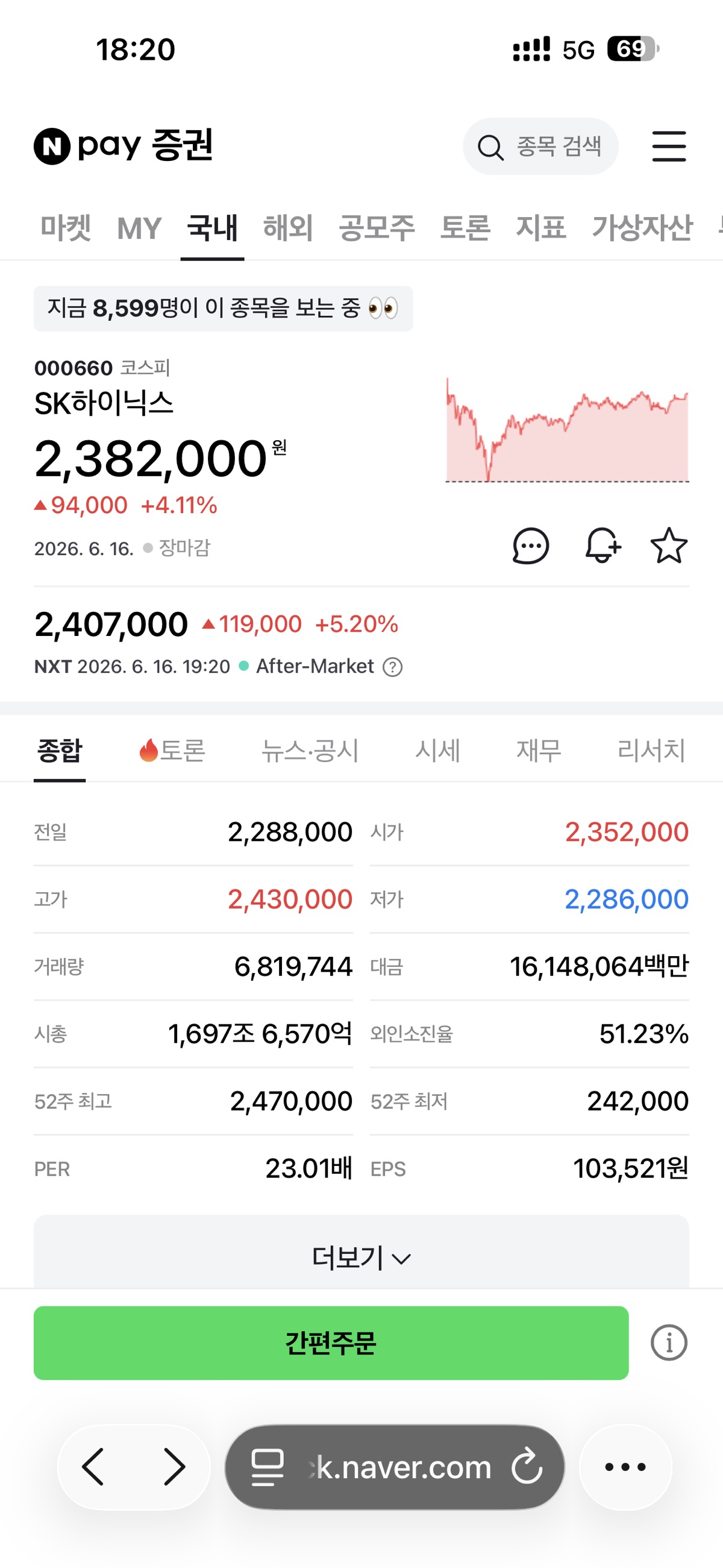Tap the 종목 검색 search field
Screen dimensions: 723x1568
540,146
